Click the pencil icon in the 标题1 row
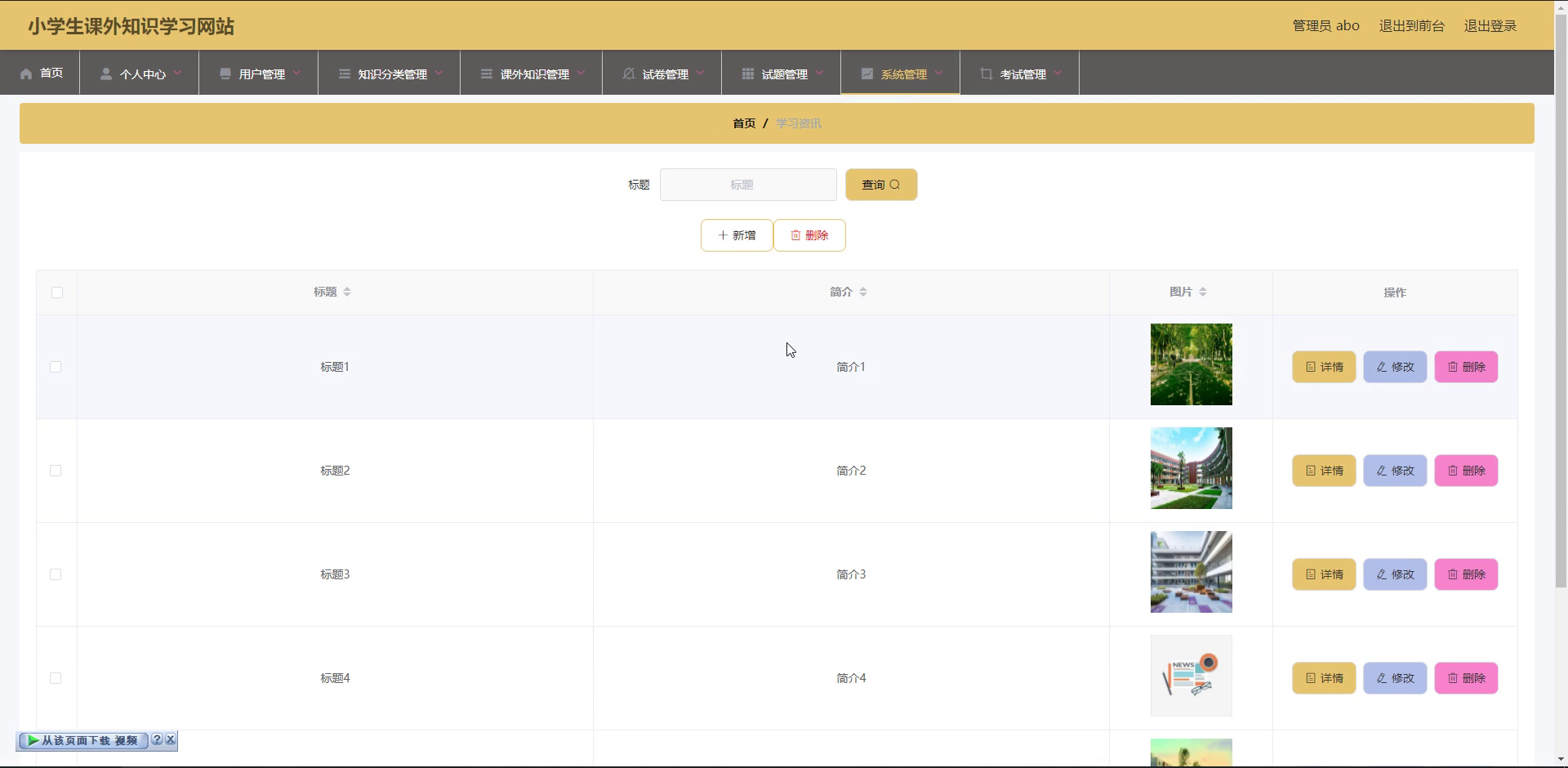Viewport: 1568px width, 768px height. [1382, 367]
